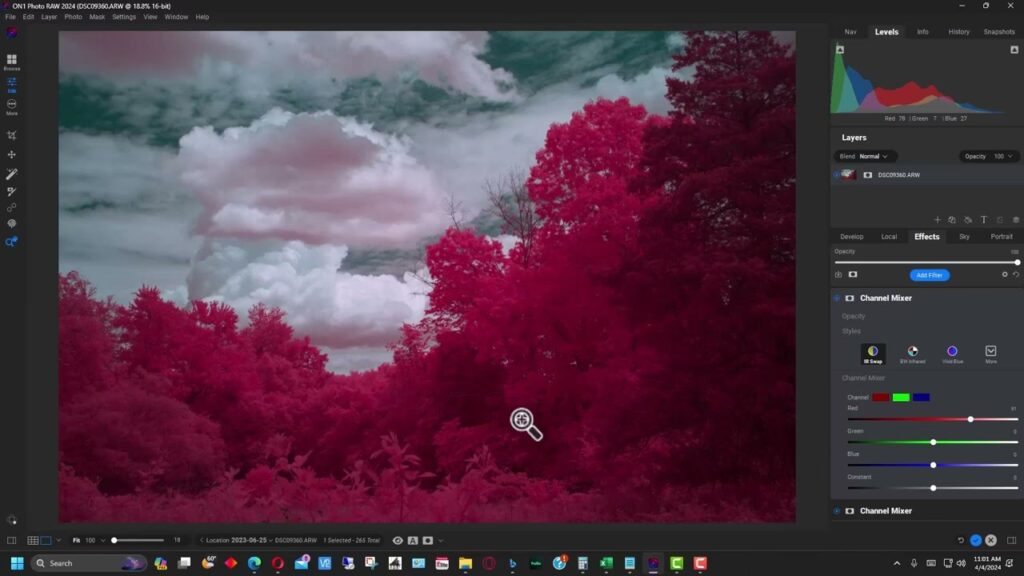This screenshot has height=576, width=1024.
Task: Select the Crop tool in left toolbar
Action: (x=12, y=135)
